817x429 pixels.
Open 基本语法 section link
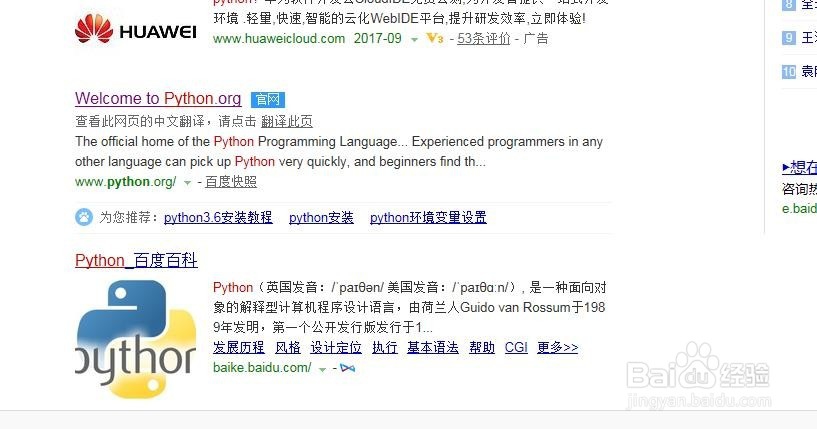pos(433,347)
